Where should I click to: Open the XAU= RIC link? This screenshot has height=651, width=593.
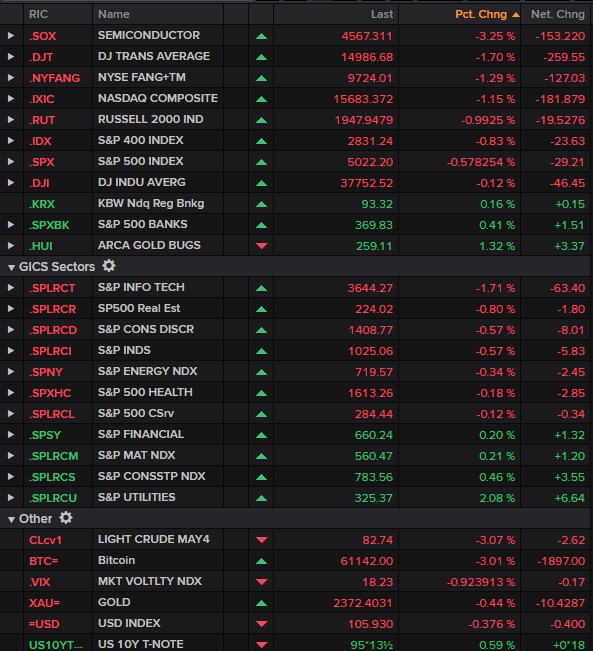[x=44, y=603]
